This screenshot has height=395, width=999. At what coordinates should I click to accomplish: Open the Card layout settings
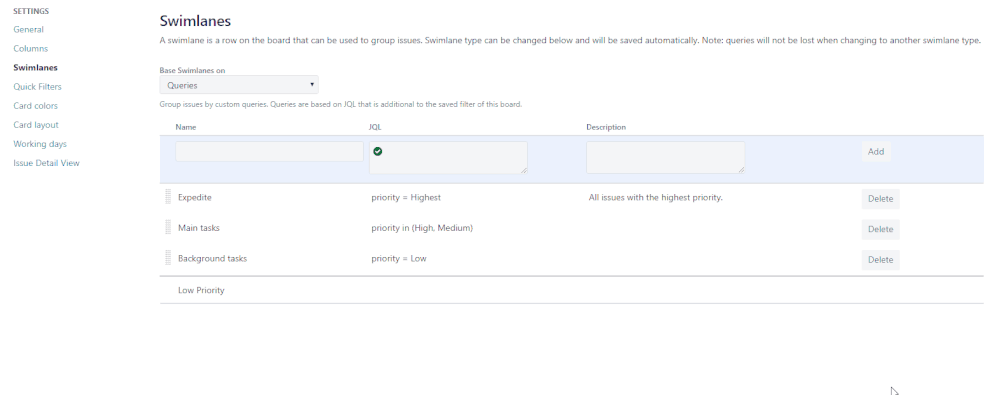[36, 125]
